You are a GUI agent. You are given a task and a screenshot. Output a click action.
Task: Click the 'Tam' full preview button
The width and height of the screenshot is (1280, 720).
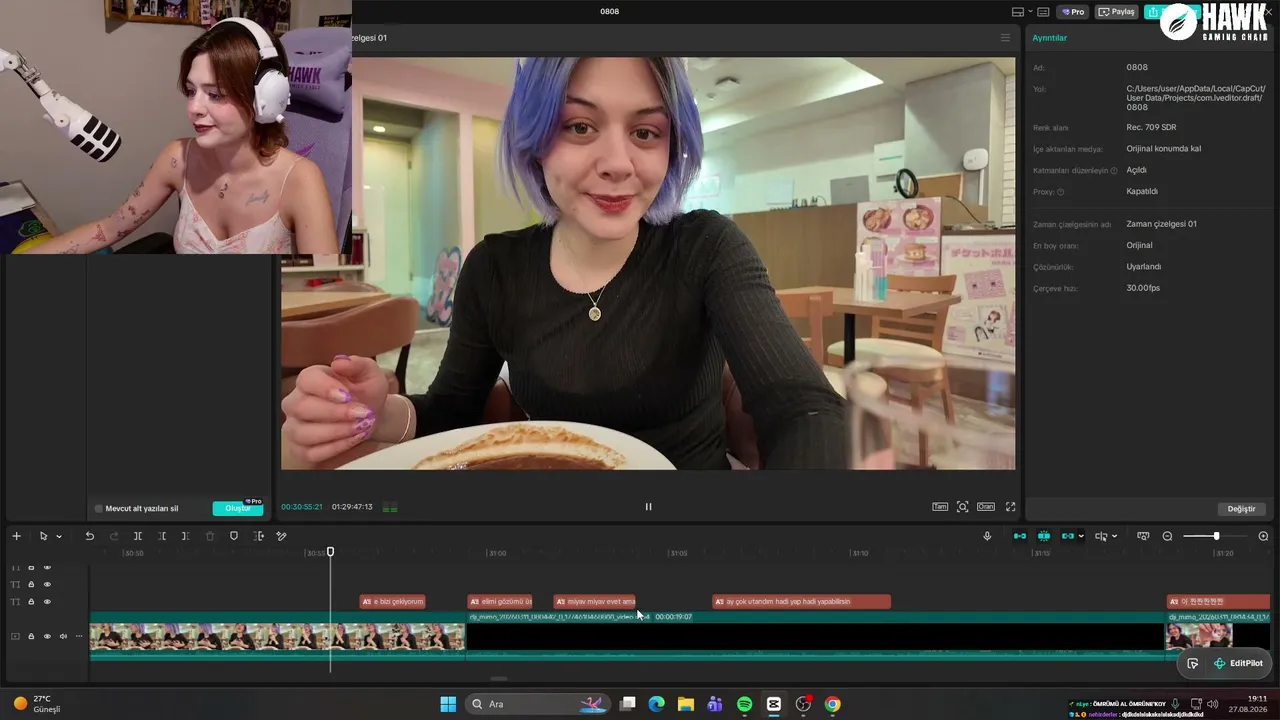[x=940, y=507]
